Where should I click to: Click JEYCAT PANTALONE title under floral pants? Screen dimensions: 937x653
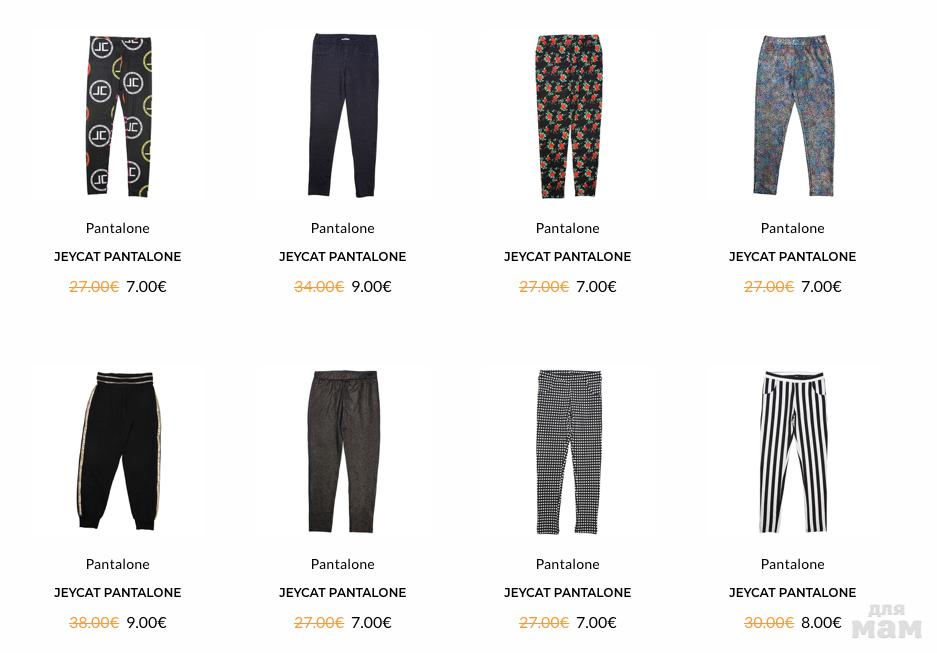(x=568, y=256)
